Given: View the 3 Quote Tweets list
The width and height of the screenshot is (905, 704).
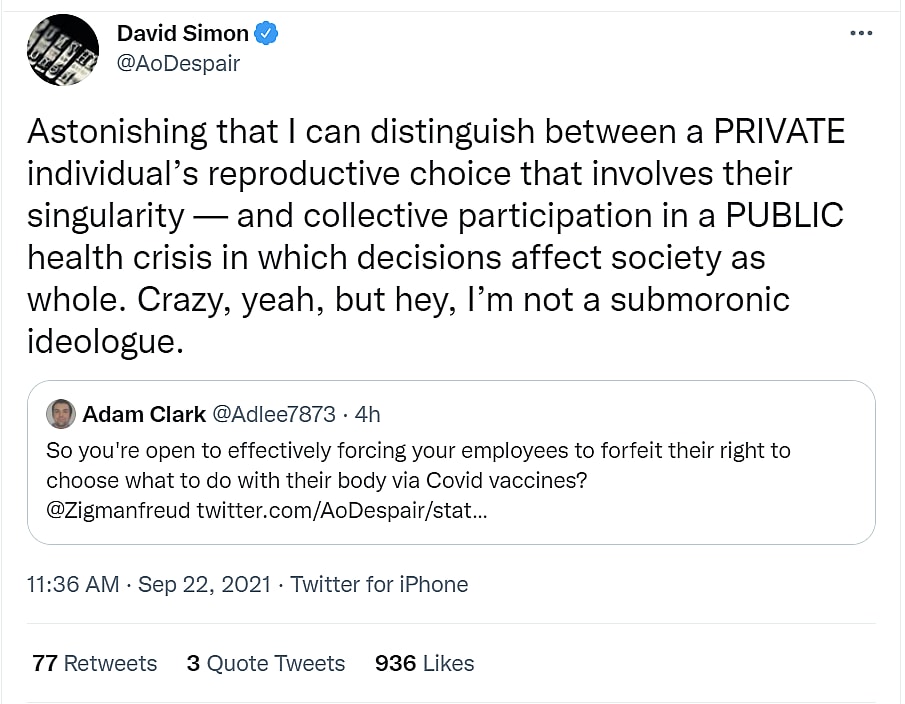Looking at the screenshot, I should tap(266, 663).
